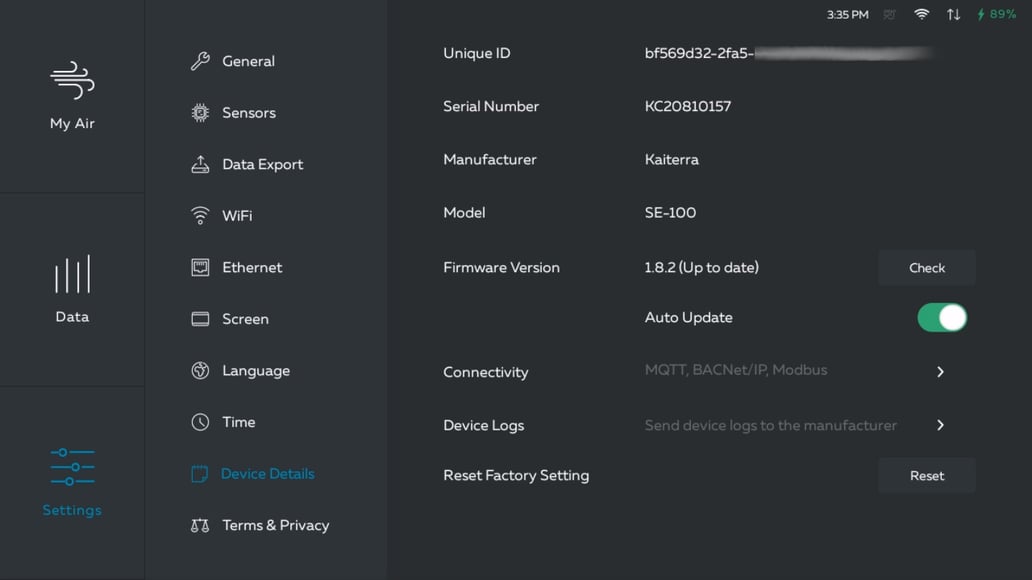Click the Data Export upload icon
This screenshot has height=580, width=1032.
[x=200, y=164]
